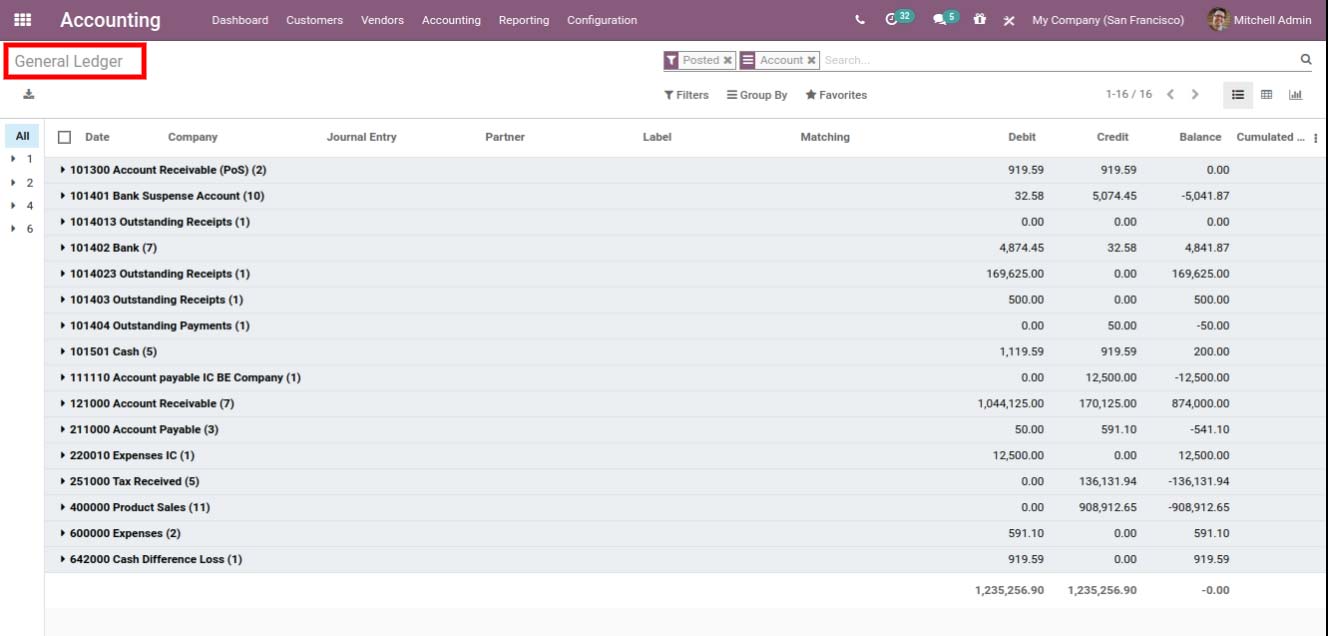Open the Configuration menu

click(602, 20)
